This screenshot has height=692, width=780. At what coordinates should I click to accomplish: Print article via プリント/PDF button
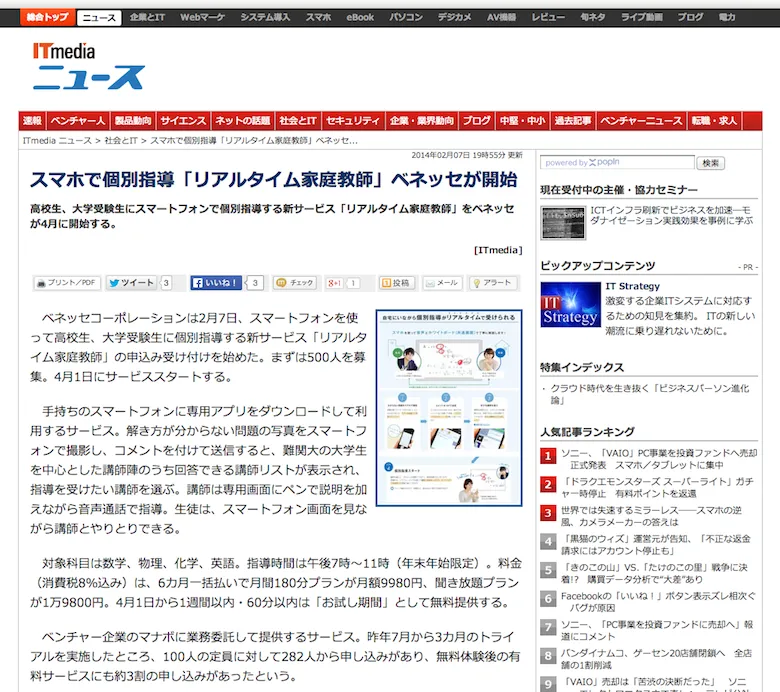click(x=67, y=283)
